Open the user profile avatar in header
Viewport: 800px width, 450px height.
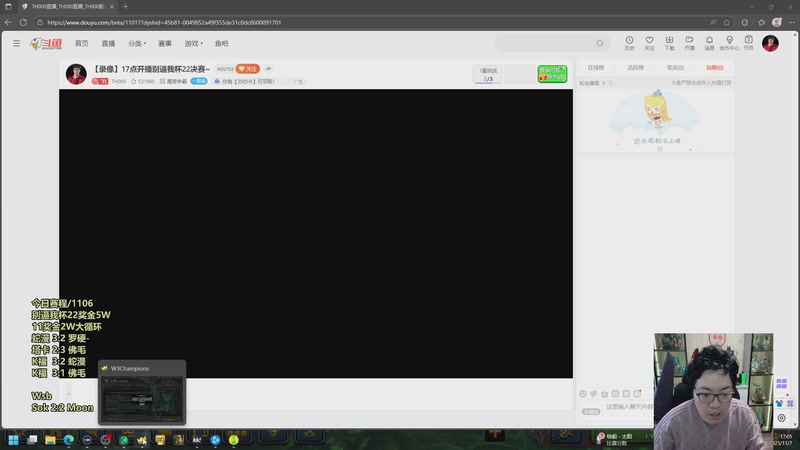click(770, 43)
